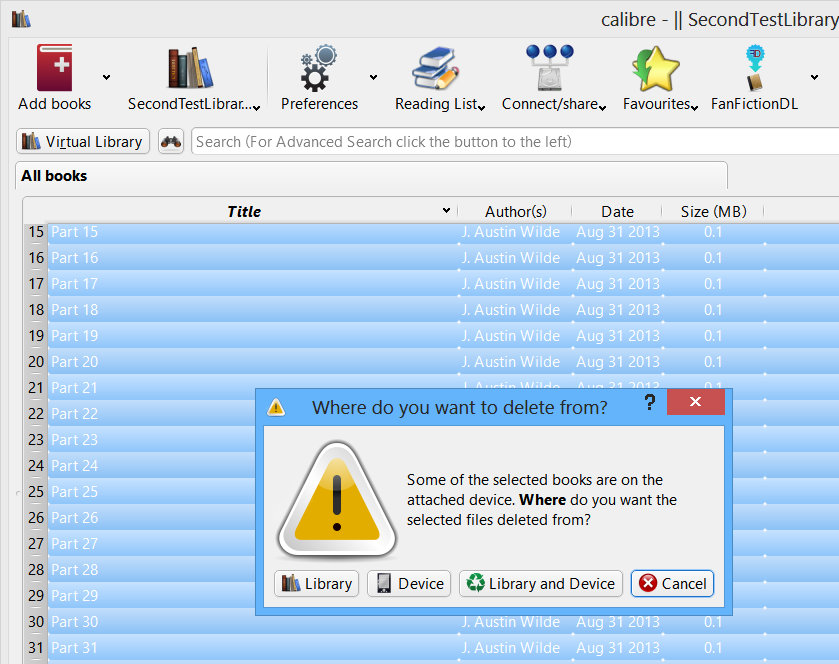
Task: Click the Reading List books icon
Action: coord(436,68)
